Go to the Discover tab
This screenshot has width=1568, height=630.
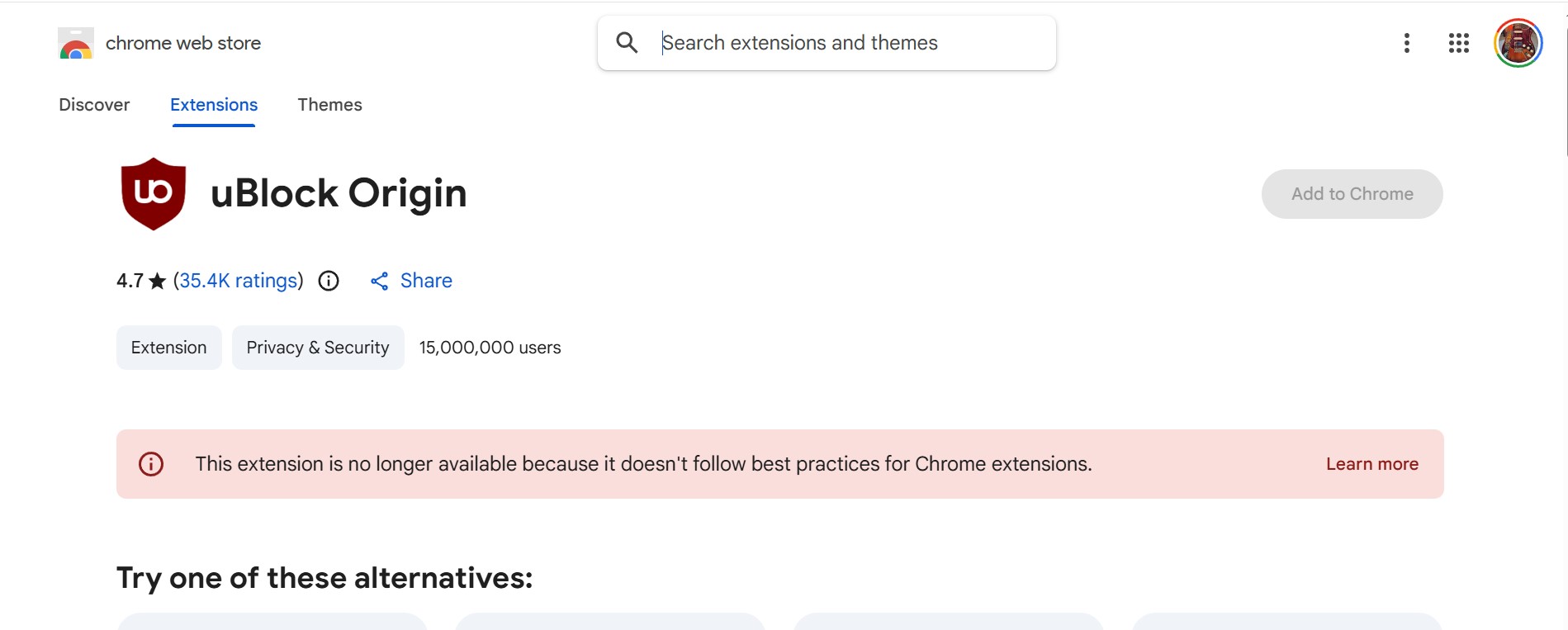click(94, 105)
